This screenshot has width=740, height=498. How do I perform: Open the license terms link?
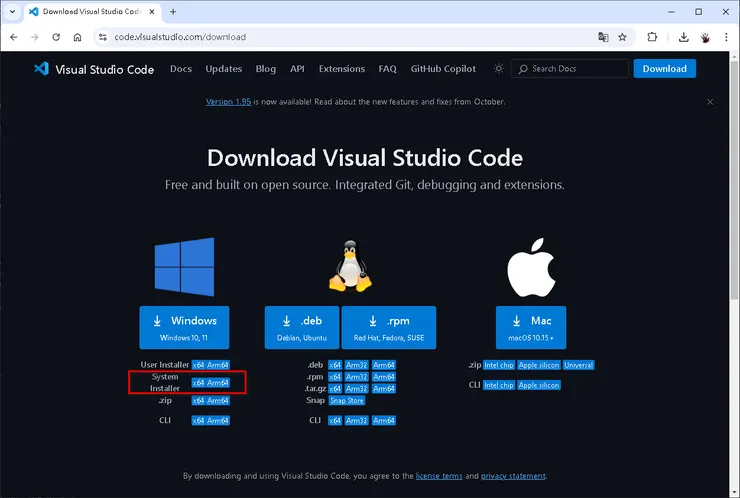pos(439,476)
